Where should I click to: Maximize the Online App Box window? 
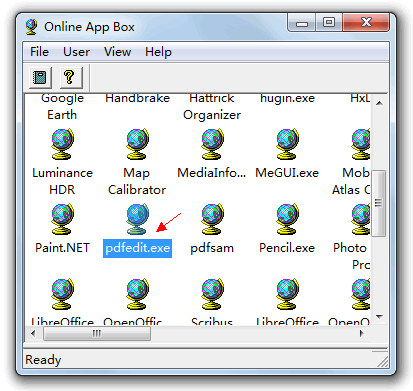pyautogui.click(x=329, y=23)
